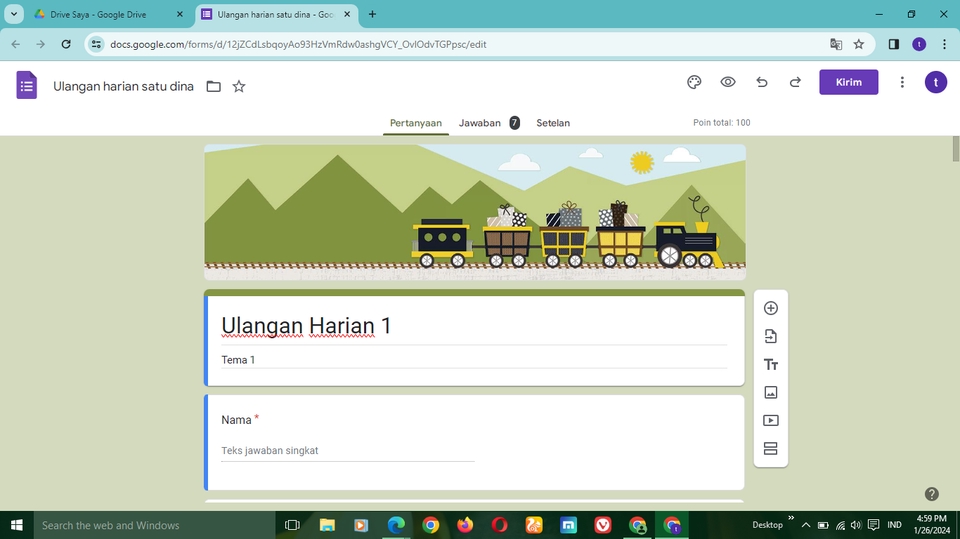Image resolution: width=960 pixels, height=539 pixels.
Task: Expand the Desktop toolbar chevron
Action: [x=790, y=518]
